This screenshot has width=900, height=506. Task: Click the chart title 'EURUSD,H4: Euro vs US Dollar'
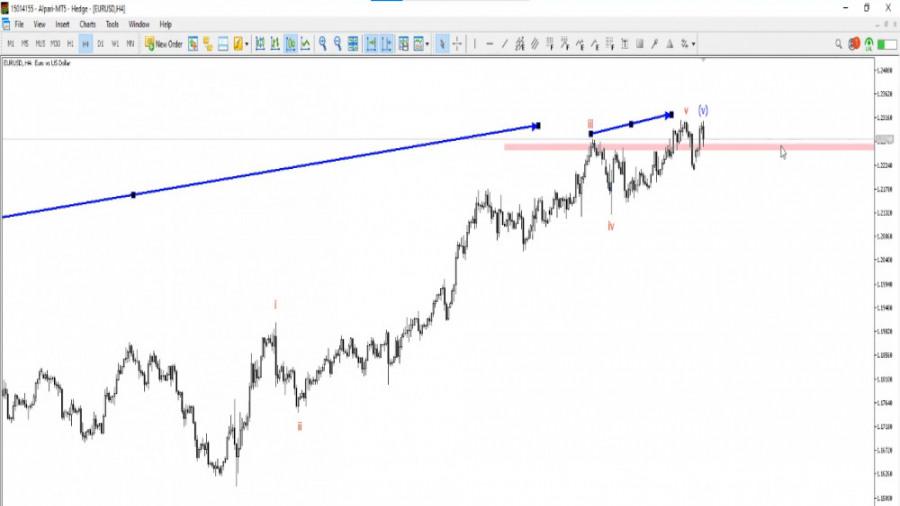[37, 63]
